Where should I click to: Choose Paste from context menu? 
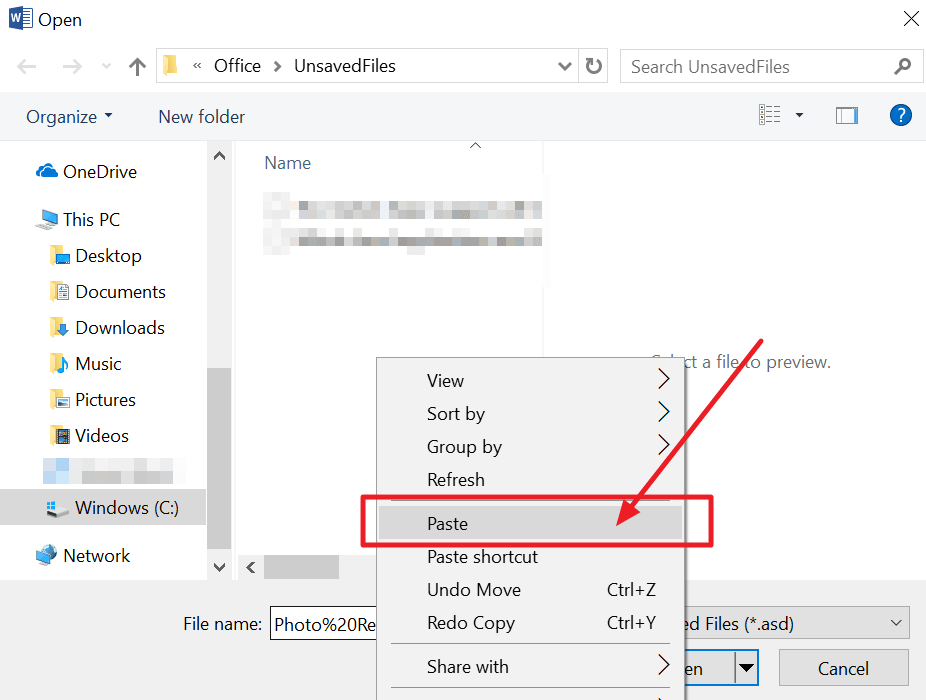click(x=447, y=524)
